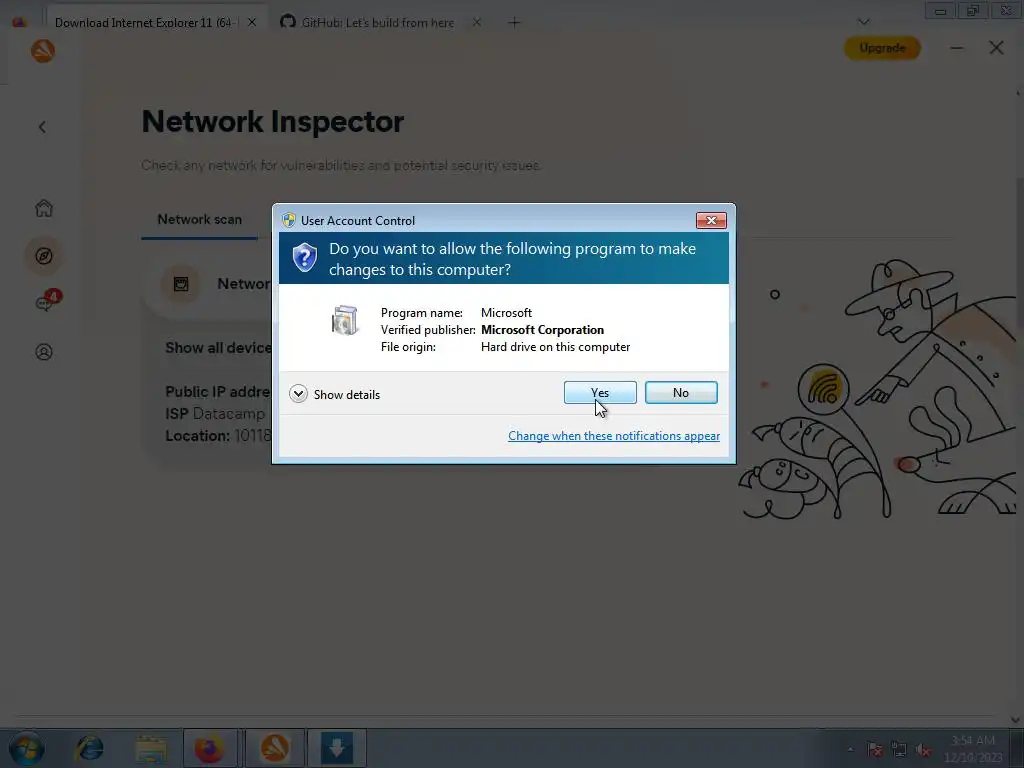The height and width of the screenshot is (768, 1024).
Task: Open download arrow app on taskbar
Action: (336, 748)
